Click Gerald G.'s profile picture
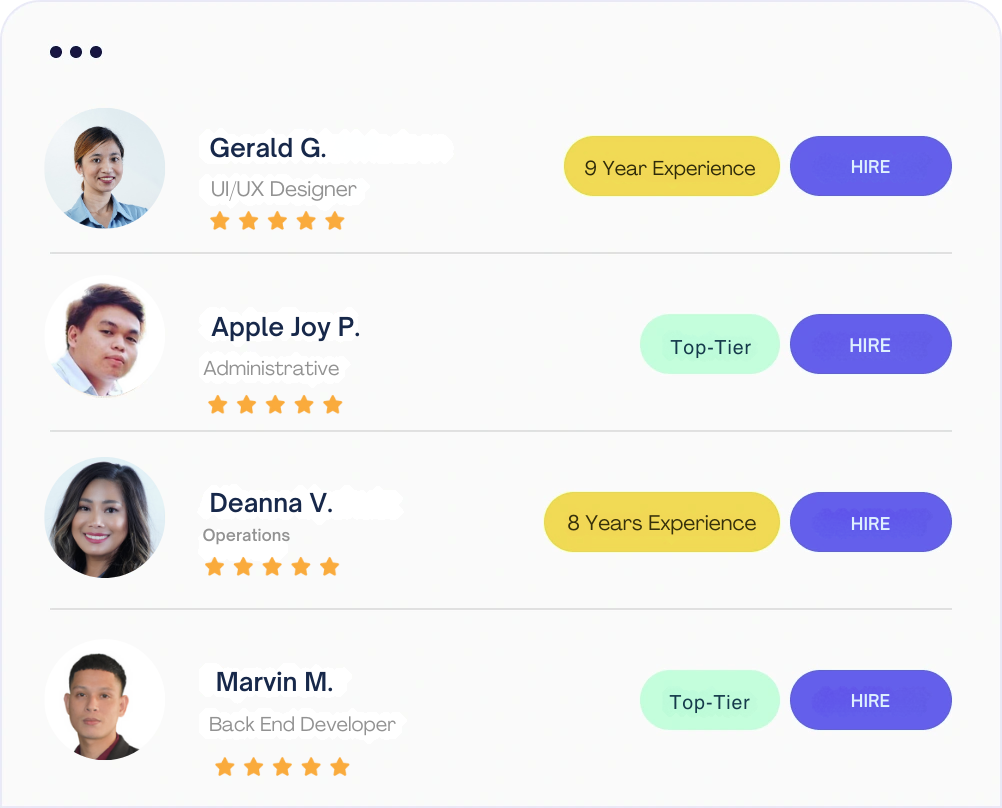1002x808 pixels. (104, 168)
